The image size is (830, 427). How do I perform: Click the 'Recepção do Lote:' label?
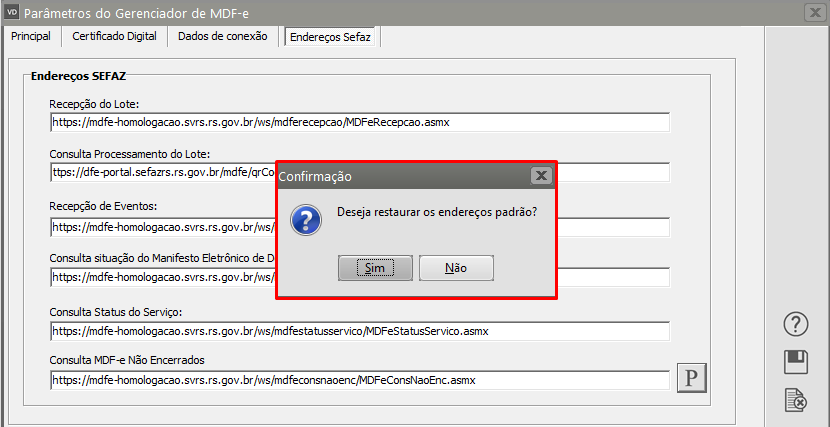tap(94, 103)
